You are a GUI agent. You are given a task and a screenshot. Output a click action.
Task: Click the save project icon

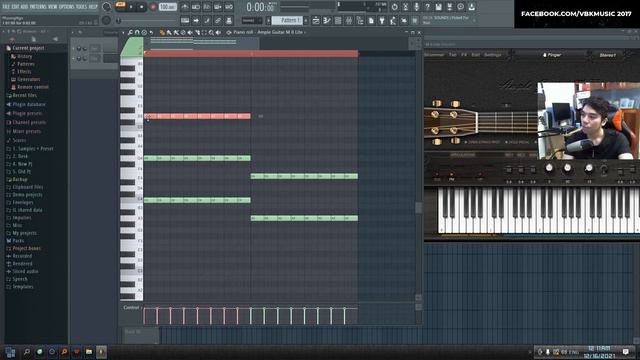pos(438,7)
